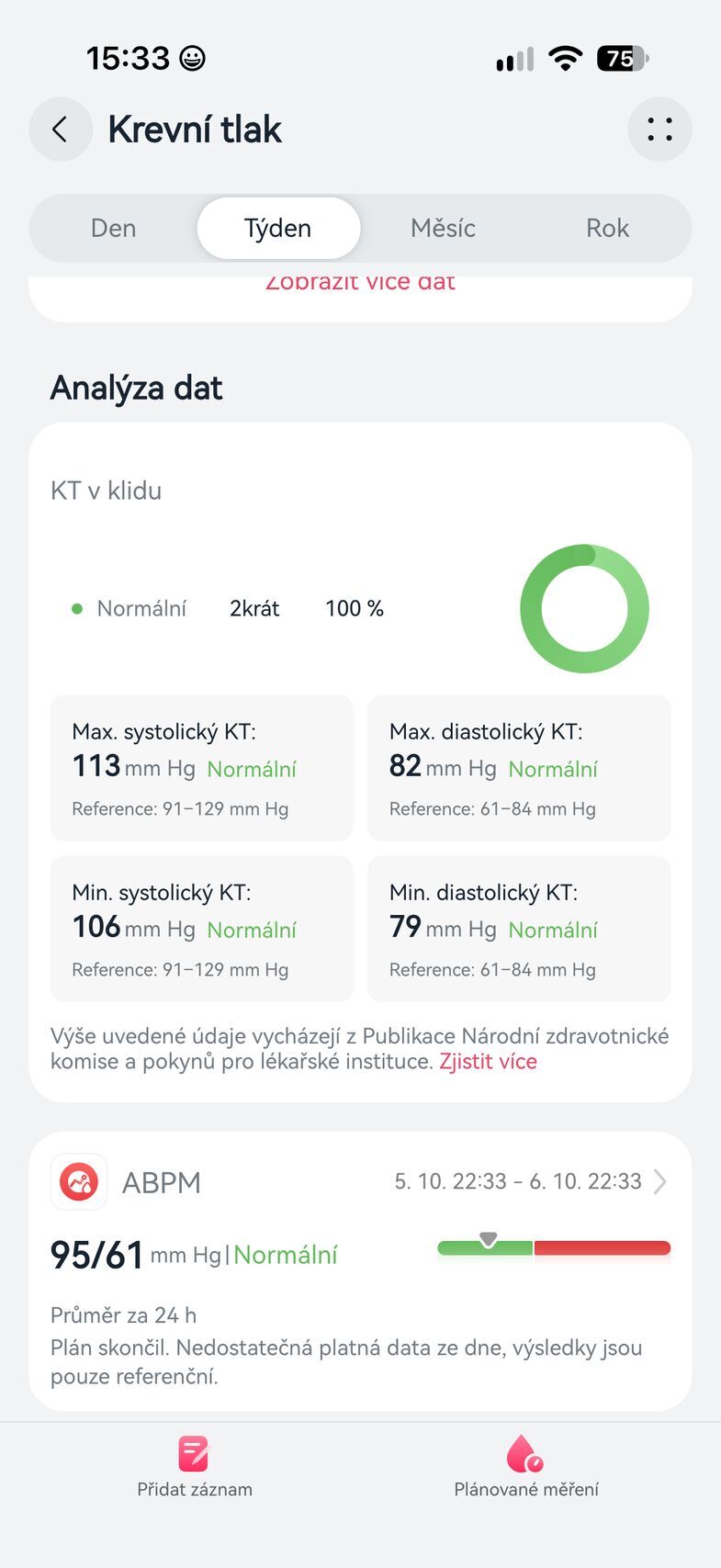Tap the battery indicator icon
Image resolution: width=721 pixels, height=1568 pixels.
(x=623, y=59)
